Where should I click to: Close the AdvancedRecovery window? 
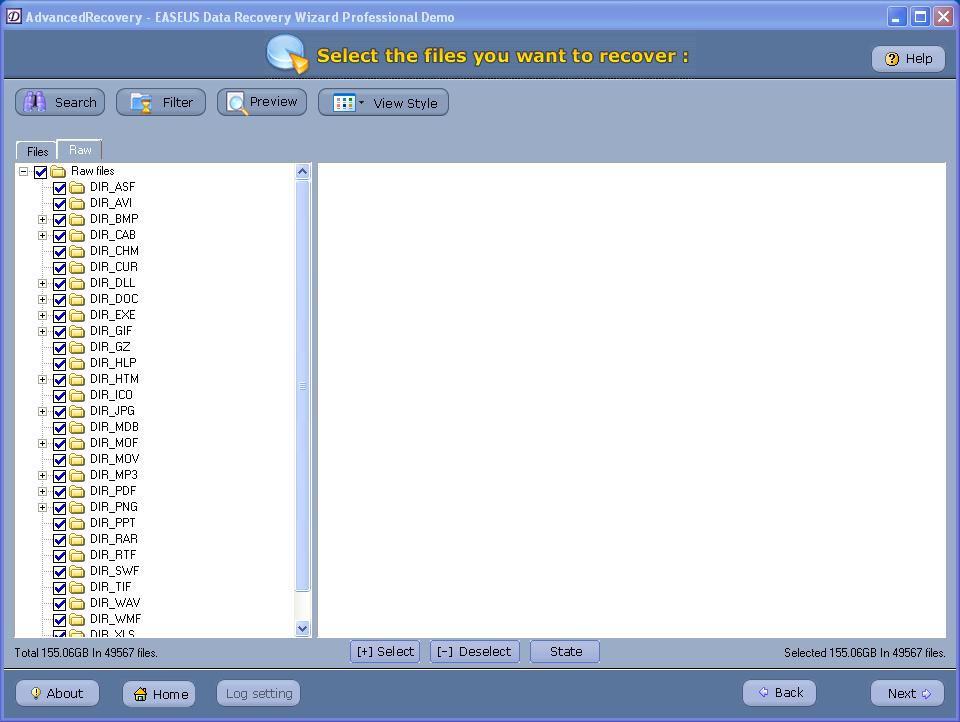[943, 17]
